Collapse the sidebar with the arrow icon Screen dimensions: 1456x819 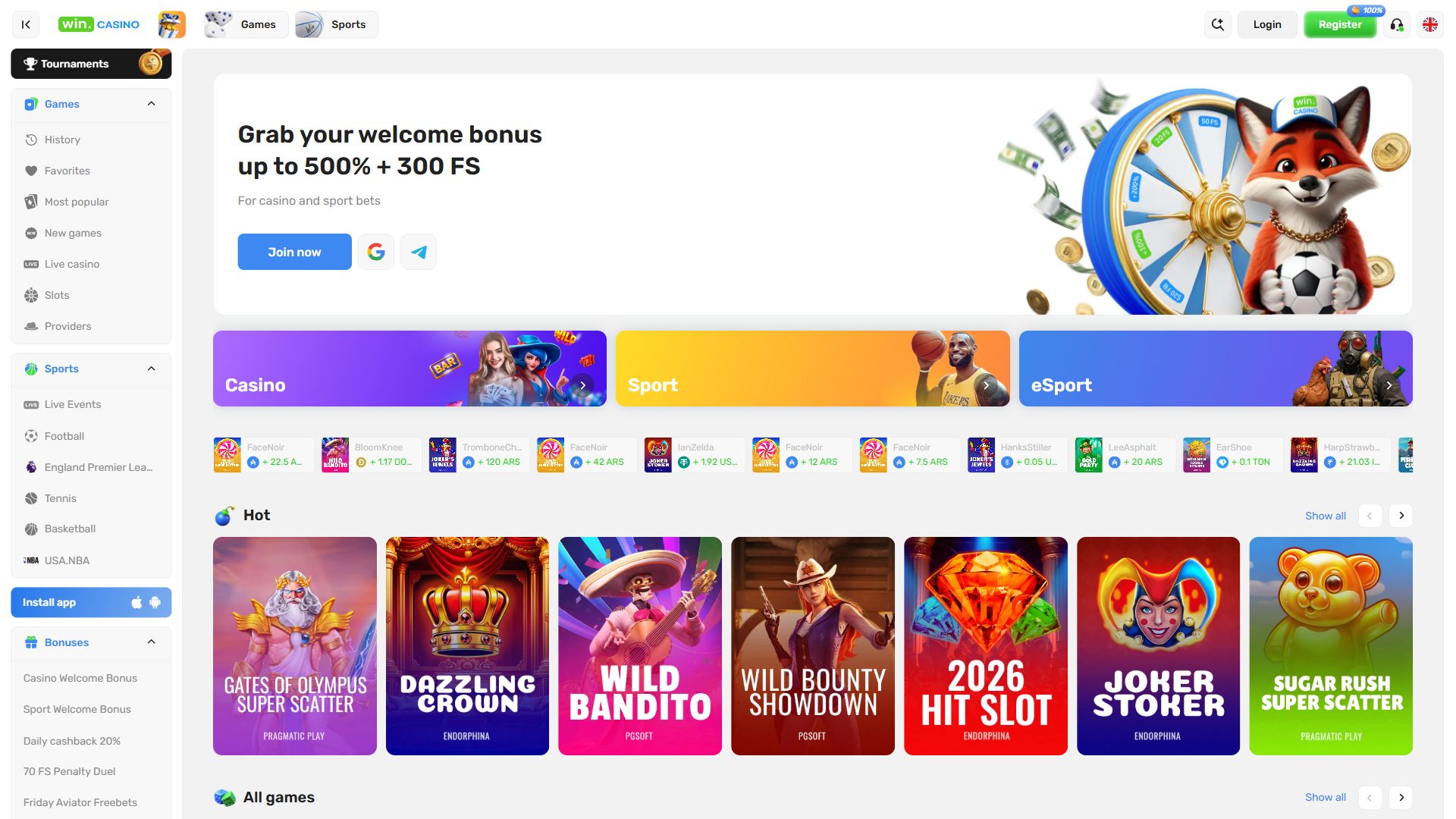coord(26,24)
